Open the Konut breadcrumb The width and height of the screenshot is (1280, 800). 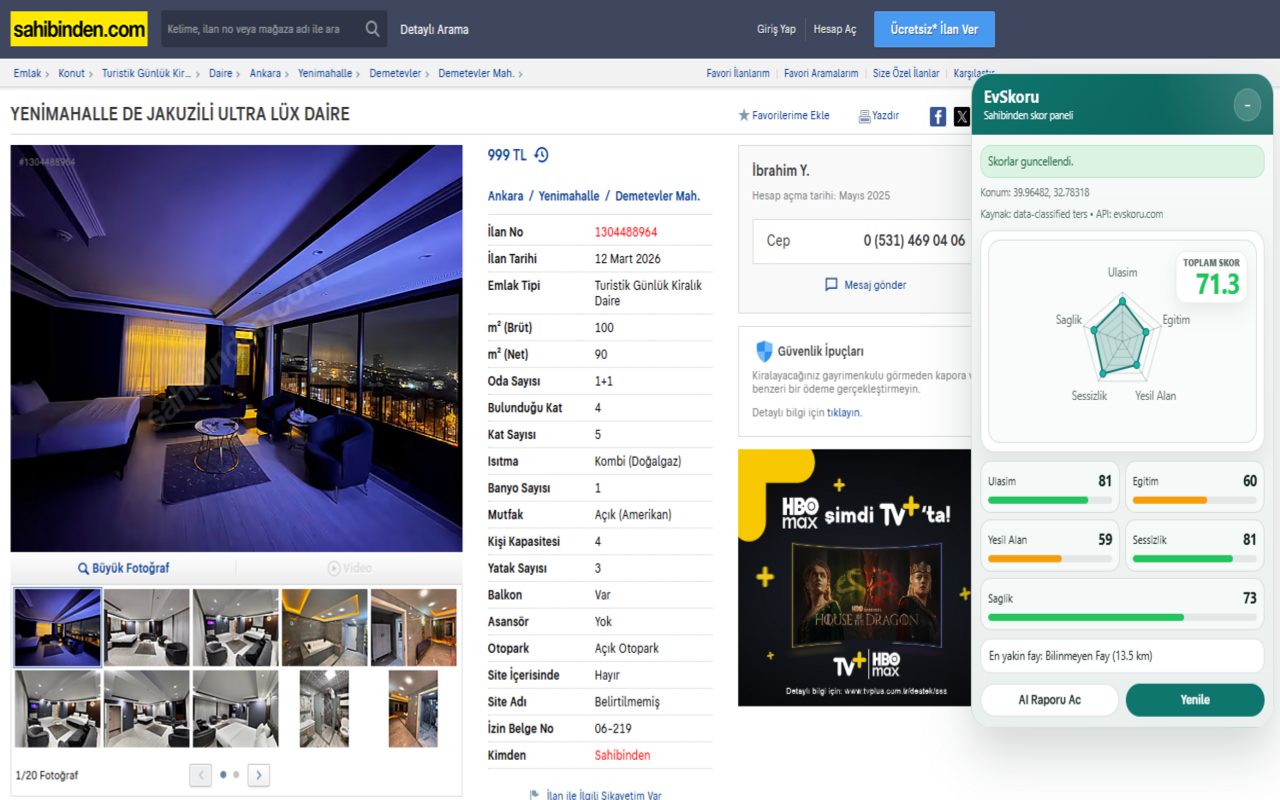[x=71, y=73]
